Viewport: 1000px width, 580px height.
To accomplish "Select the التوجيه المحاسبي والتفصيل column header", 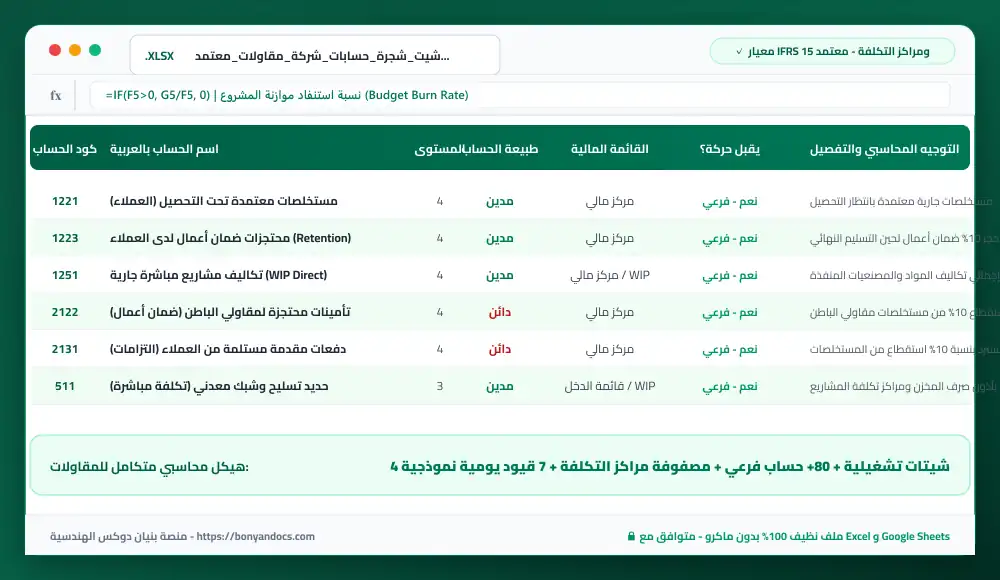I will click(x=885, y=149).
